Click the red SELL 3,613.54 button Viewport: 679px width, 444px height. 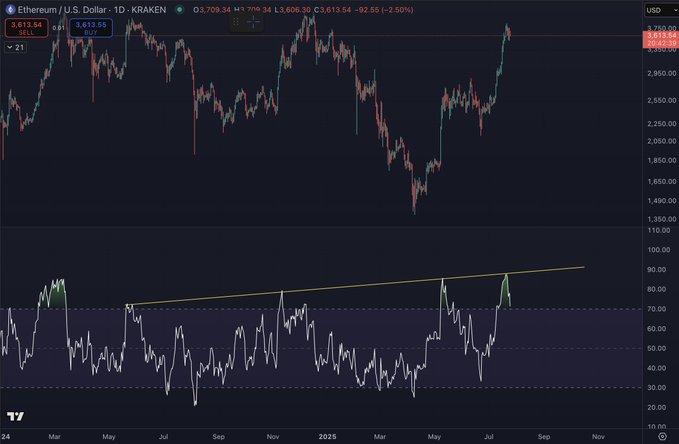point(26,28)
